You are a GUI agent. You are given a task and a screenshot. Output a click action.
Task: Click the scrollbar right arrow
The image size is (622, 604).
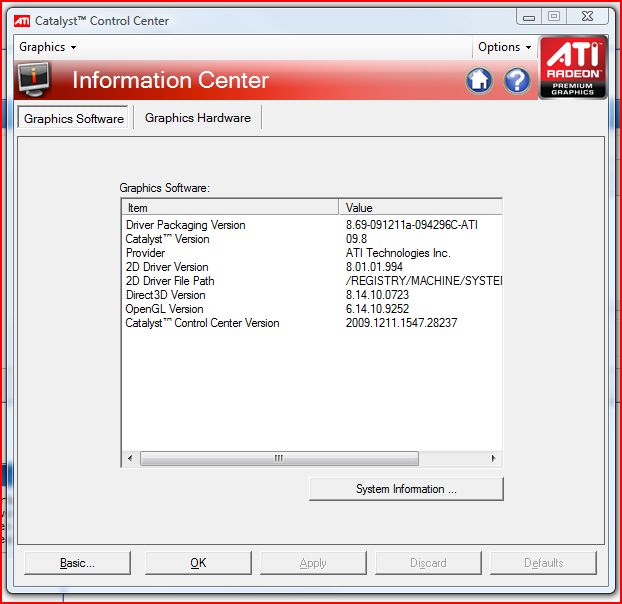pos(493,458)
